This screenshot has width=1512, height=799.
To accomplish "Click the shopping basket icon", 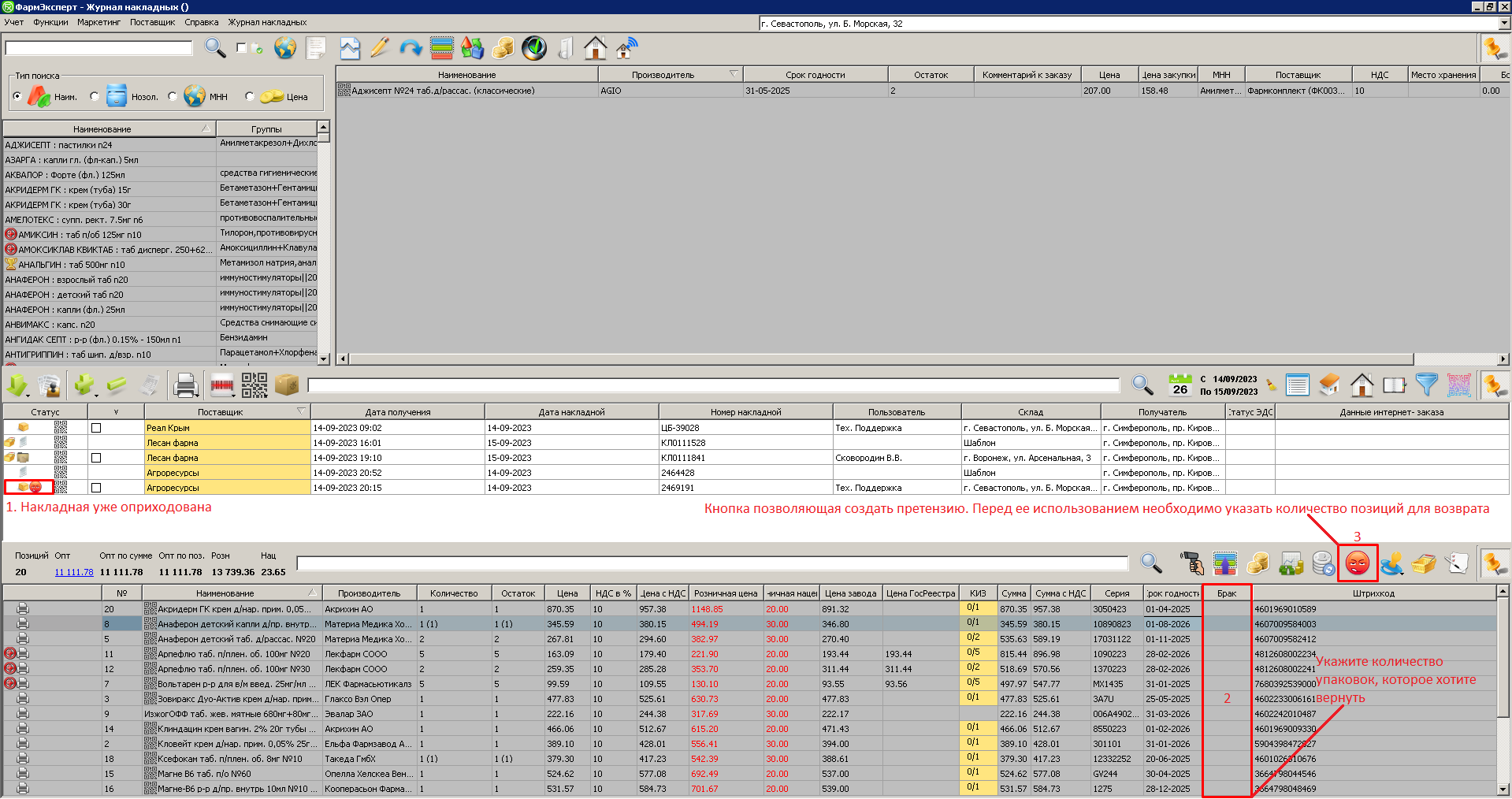I will coord(1423,563).
